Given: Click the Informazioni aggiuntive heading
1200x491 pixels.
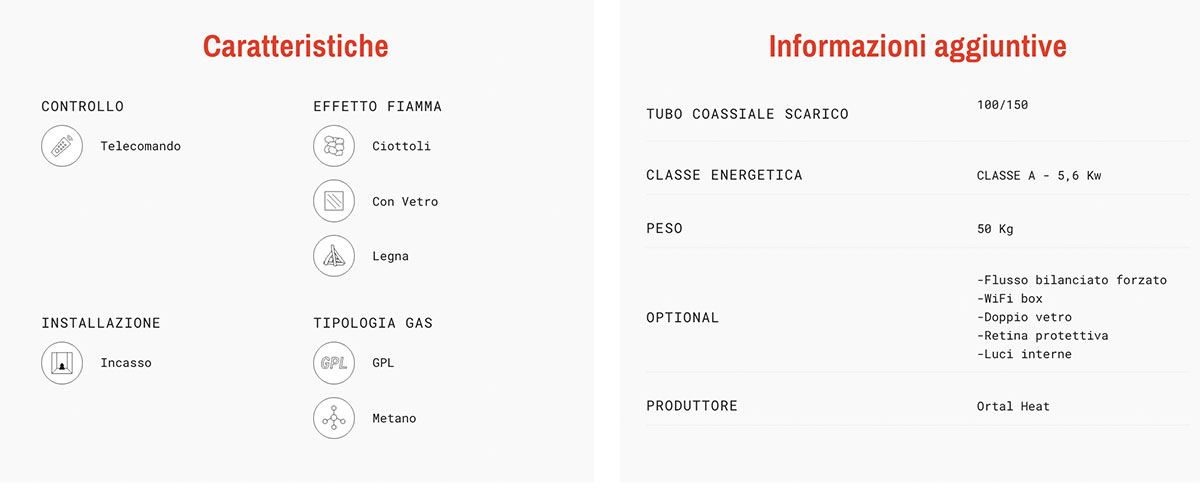Looking at the screenshot, I should pos(917,46).
